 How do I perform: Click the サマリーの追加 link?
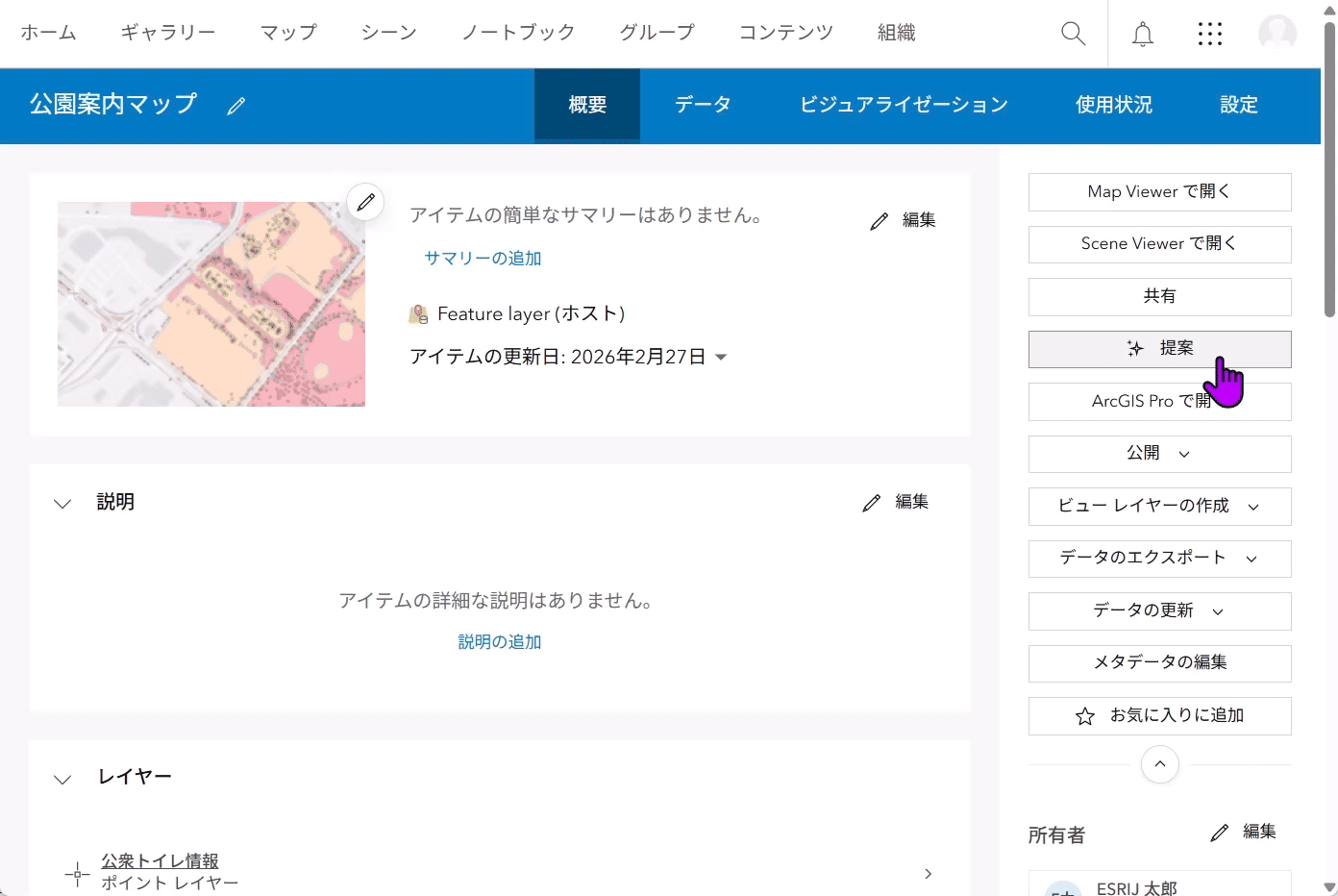pyautogui.click(x=483, y=258)
